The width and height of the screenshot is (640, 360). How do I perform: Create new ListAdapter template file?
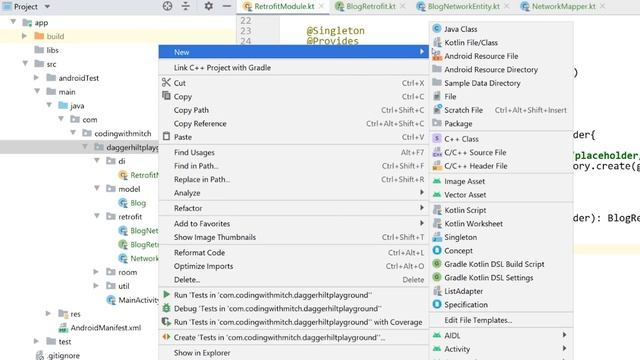tap(501, 291)
